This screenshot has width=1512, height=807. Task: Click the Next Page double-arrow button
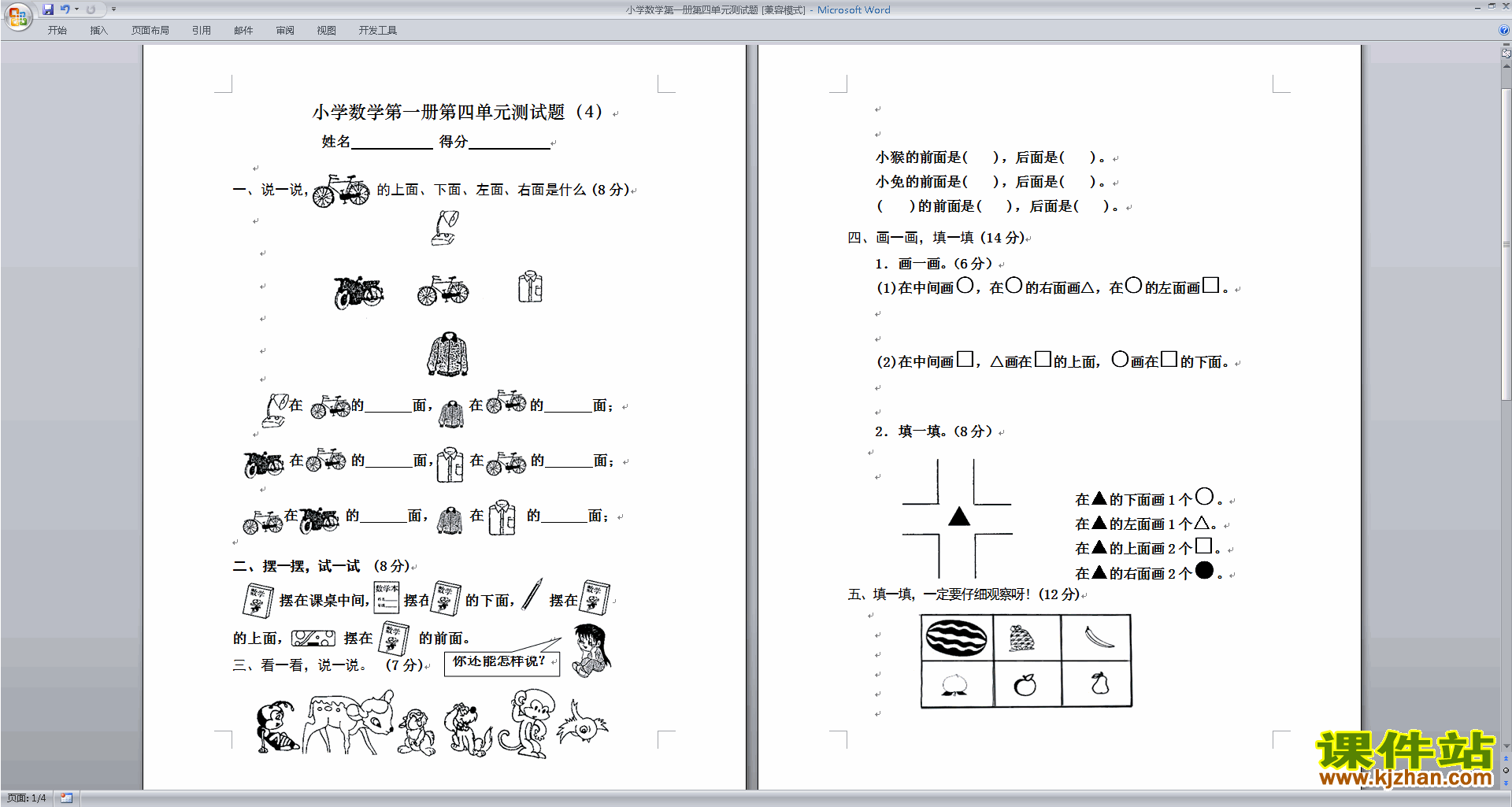tap(1506, 782)
